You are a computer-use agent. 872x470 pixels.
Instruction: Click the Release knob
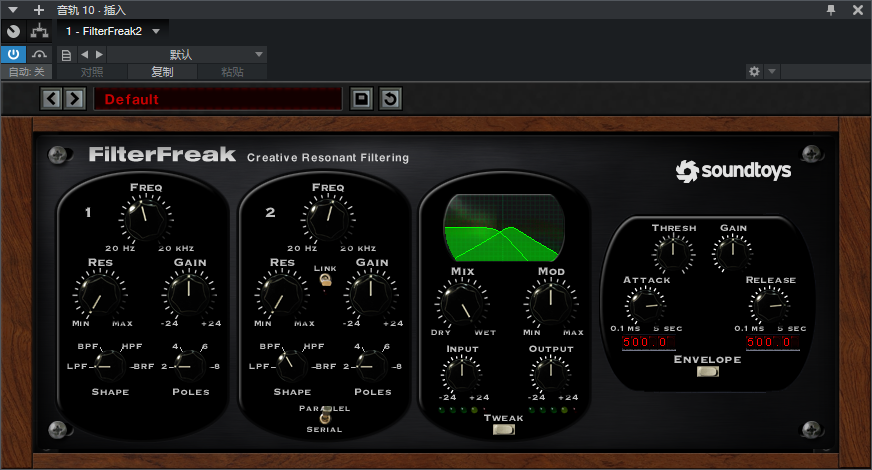pos(770,305)
